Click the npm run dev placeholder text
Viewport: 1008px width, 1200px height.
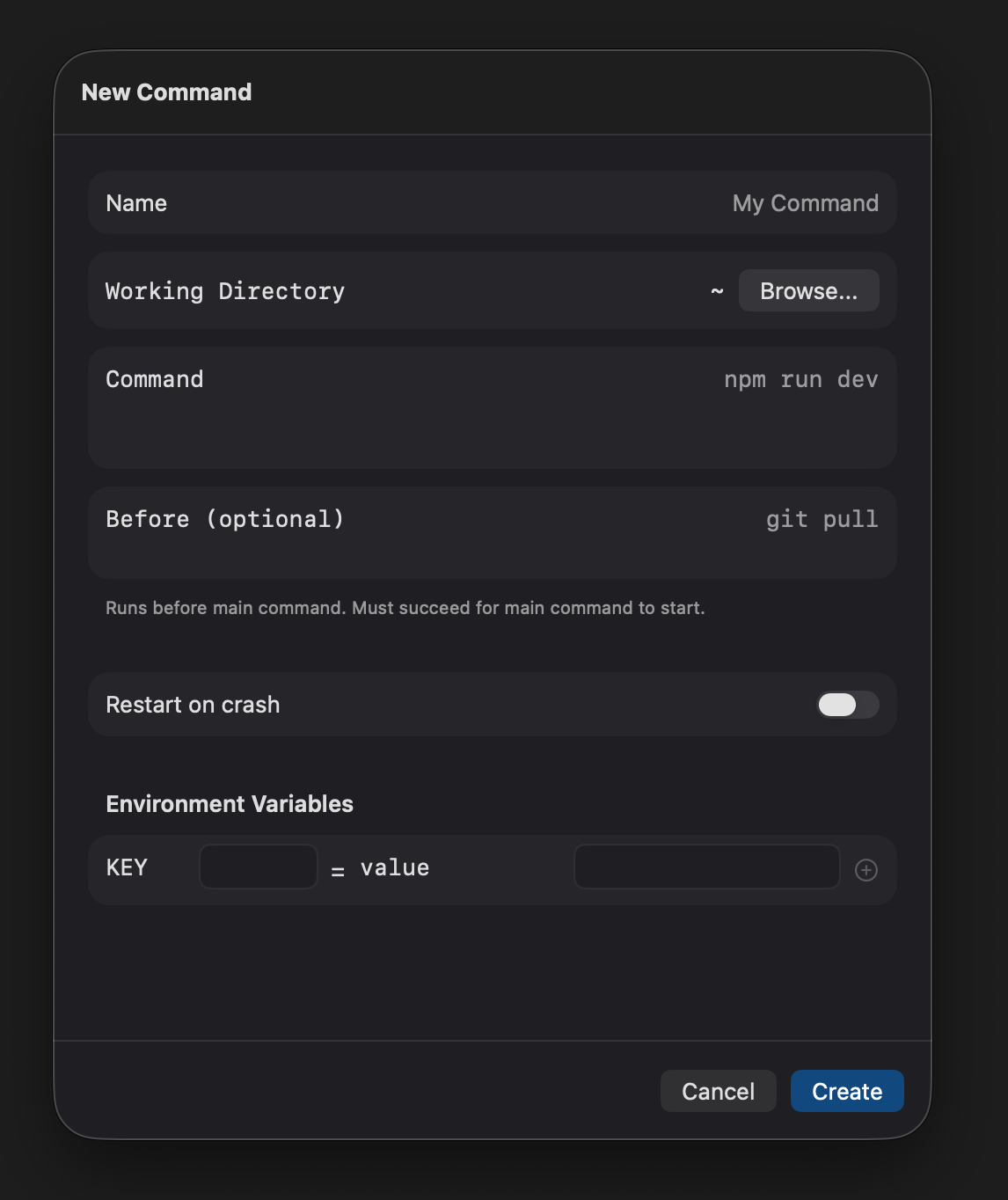800,379
